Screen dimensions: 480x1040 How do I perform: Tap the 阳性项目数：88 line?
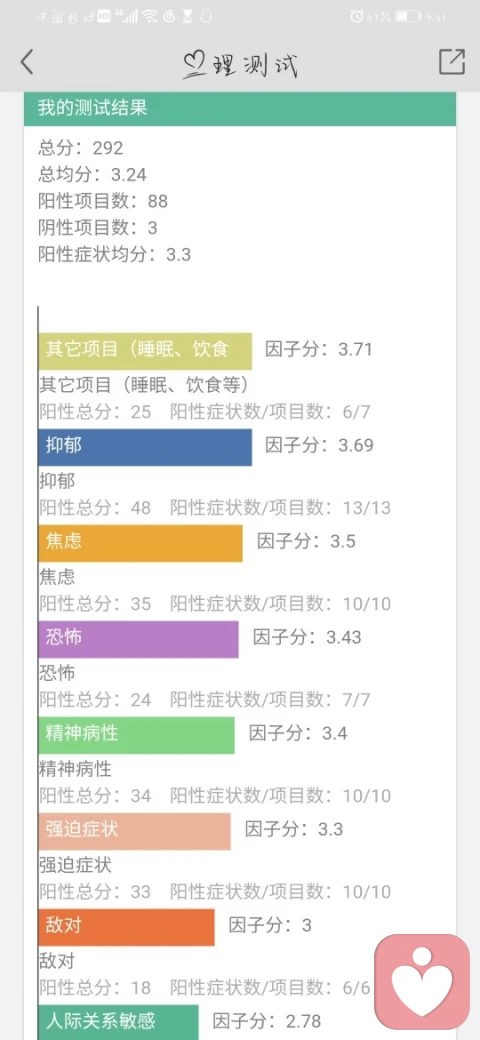[x=103, y=201]
